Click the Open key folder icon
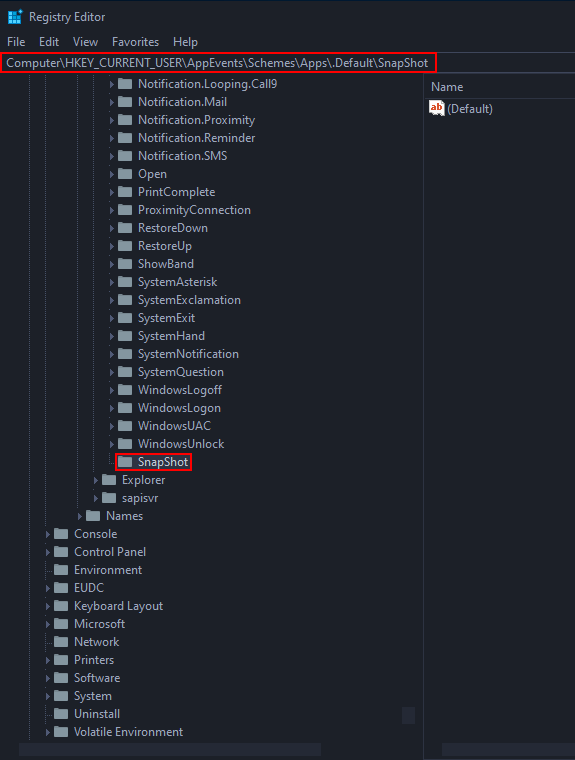 click(125, 174)
